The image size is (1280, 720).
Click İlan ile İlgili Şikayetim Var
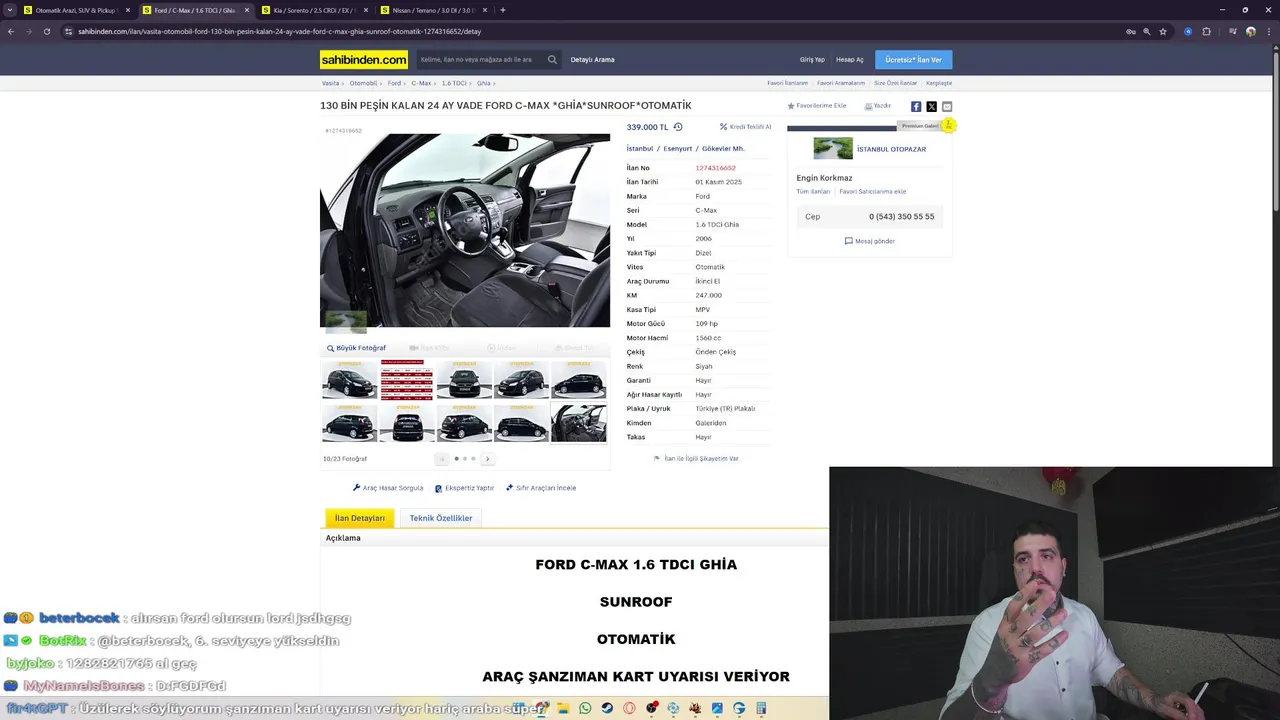(696, 459)
